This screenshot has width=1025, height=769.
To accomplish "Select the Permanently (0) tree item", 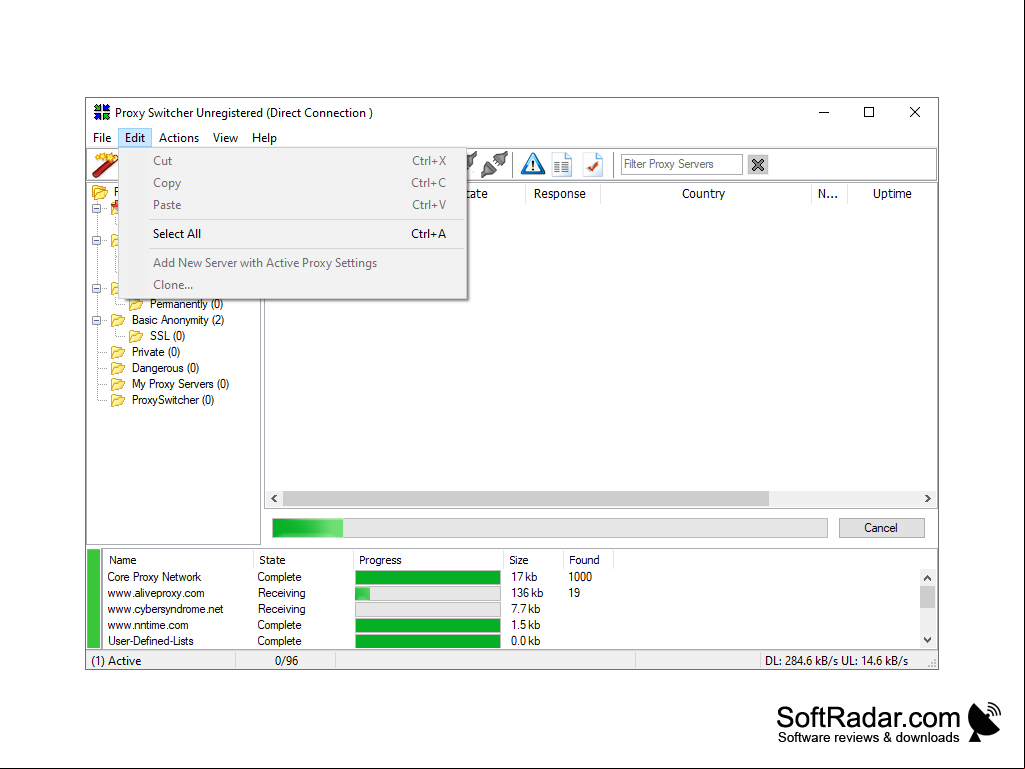I will [186, 304].
